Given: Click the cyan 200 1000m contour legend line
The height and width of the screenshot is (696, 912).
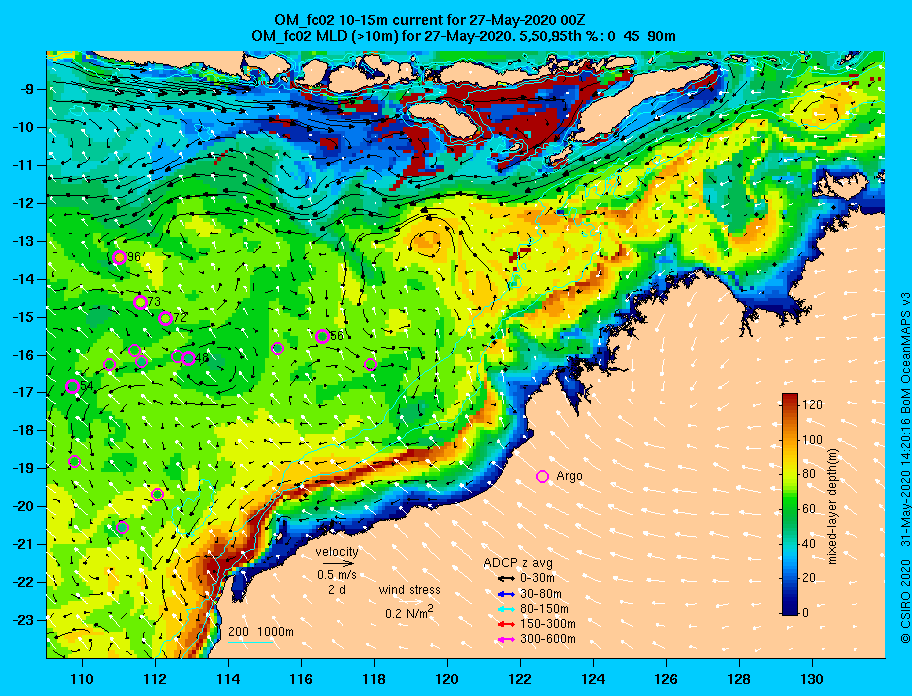Looking at the screenshot, I should (251, 642).
